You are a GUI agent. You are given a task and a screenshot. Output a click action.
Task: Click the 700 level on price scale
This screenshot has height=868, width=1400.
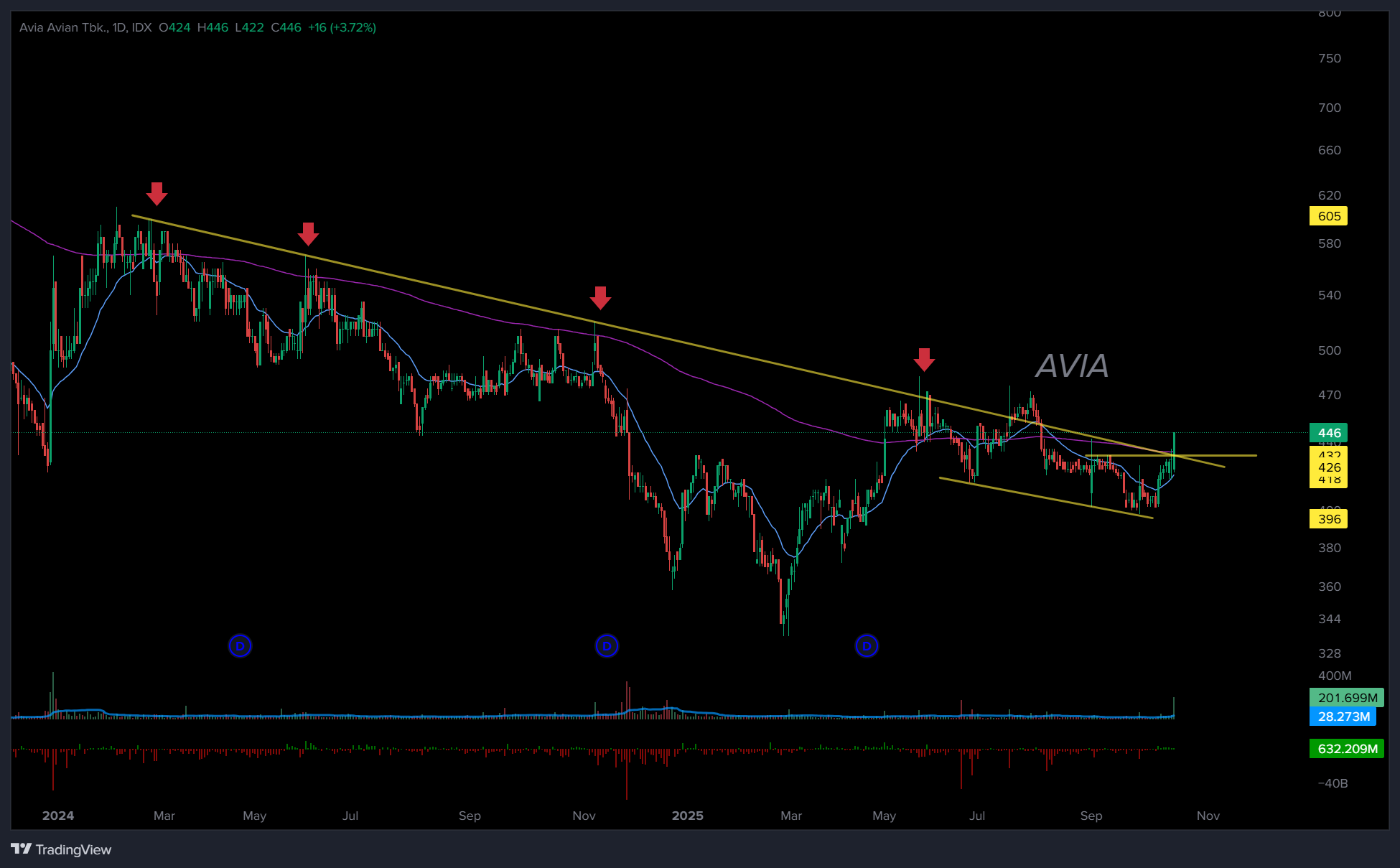point(1329,108)
